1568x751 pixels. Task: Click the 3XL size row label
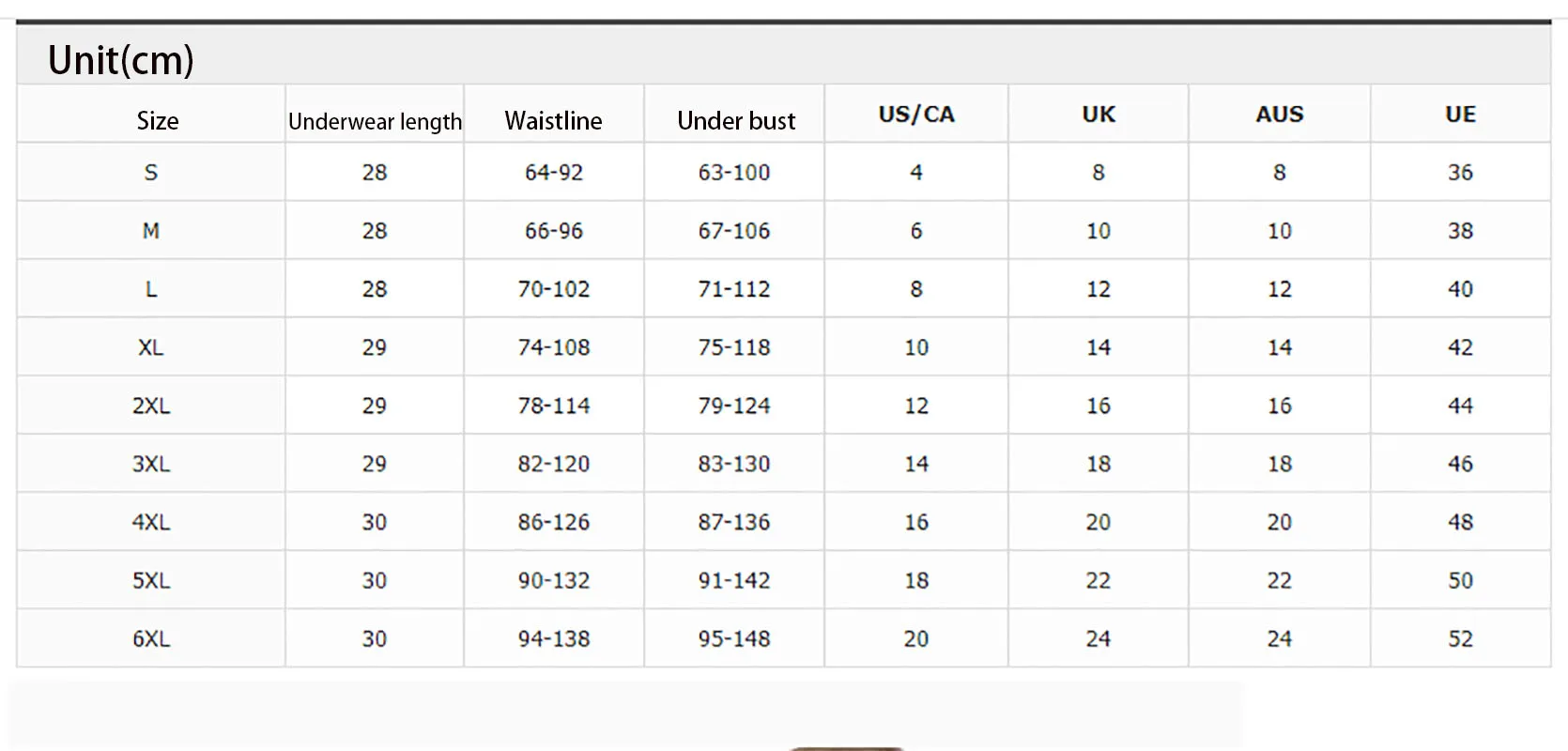(151, 464)
